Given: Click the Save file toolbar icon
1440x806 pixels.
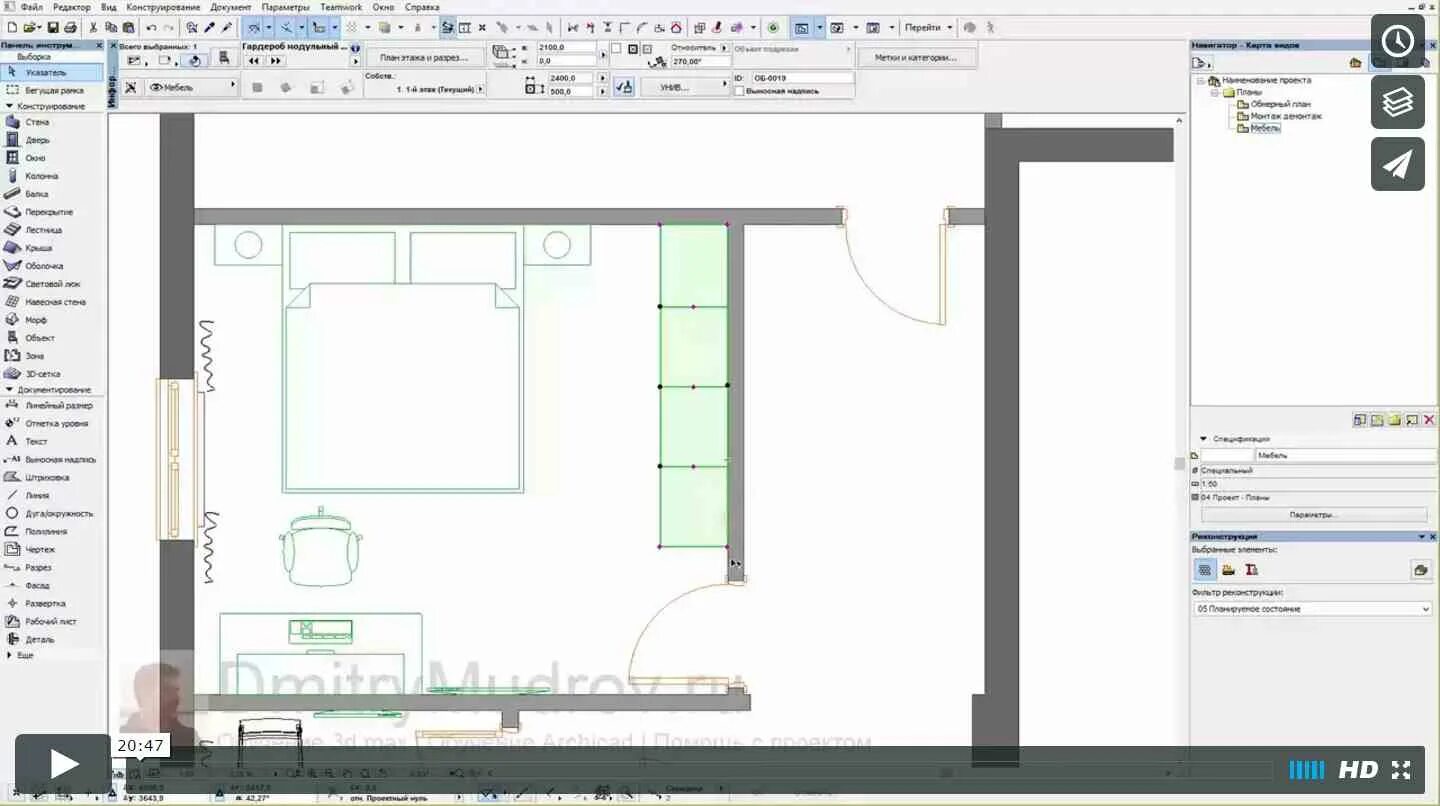Looking at the screenshot, I should (x=53, y=27).
